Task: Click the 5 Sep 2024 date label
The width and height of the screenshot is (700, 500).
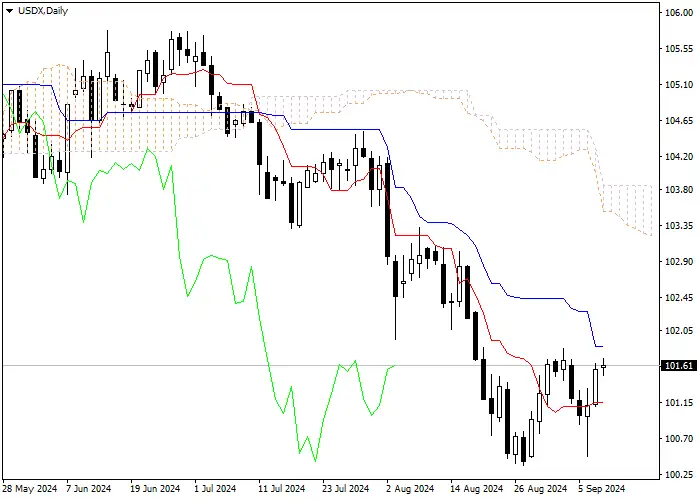Action: [x=602, y=489]
